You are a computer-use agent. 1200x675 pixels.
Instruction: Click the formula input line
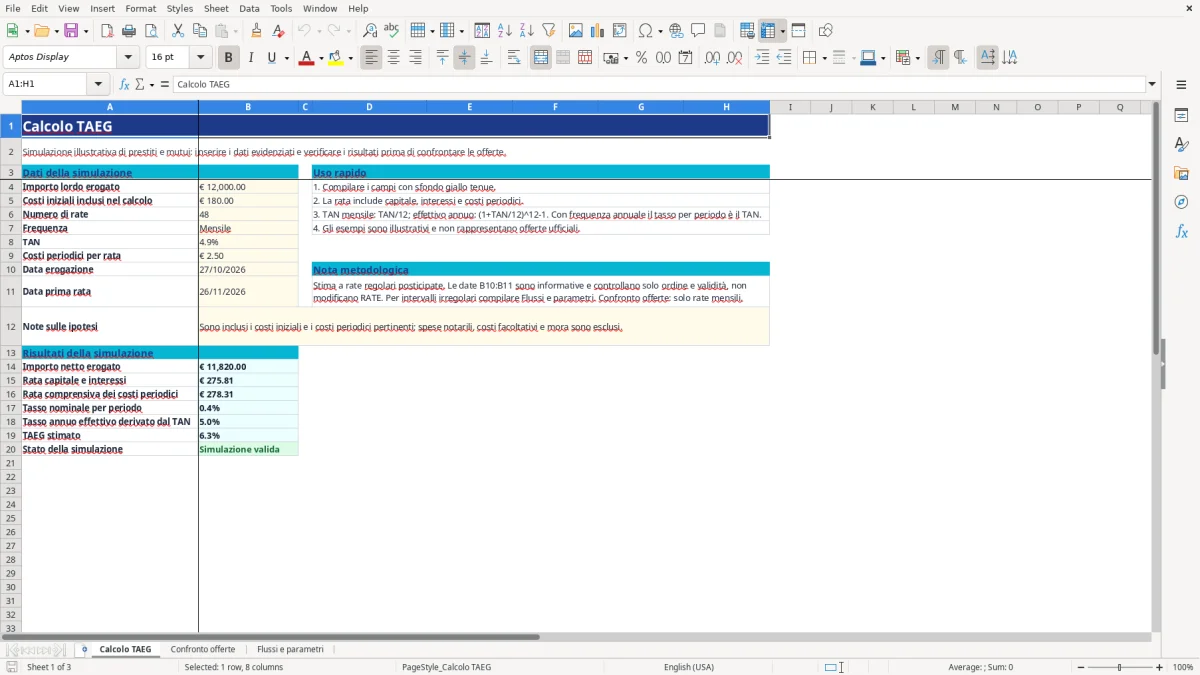click(x=658, y=85)
